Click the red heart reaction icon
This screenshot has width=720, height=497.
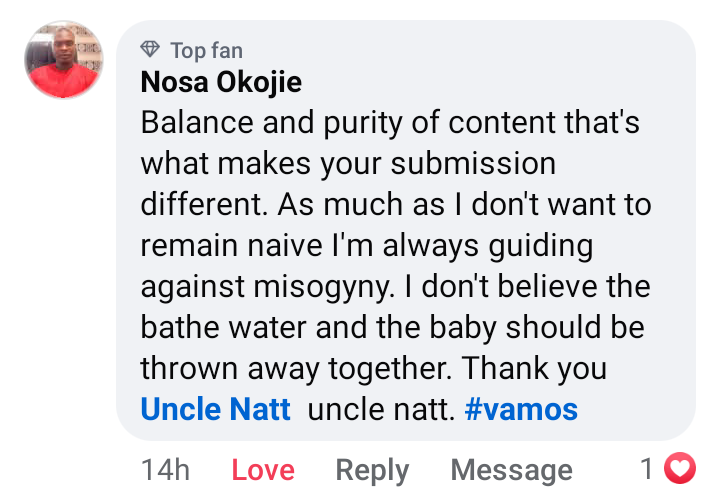[680, 467]
